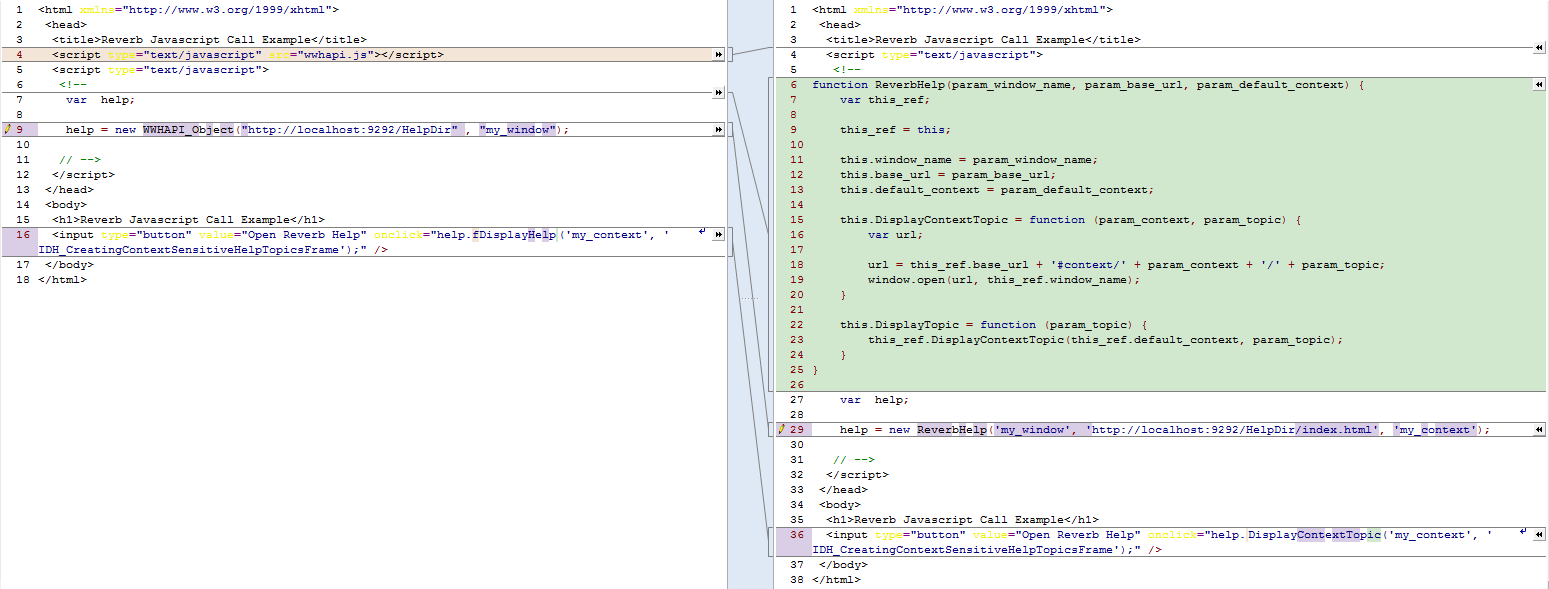
Task: Click word-wrap indicator on left line 16
Action: pos(702,232)
